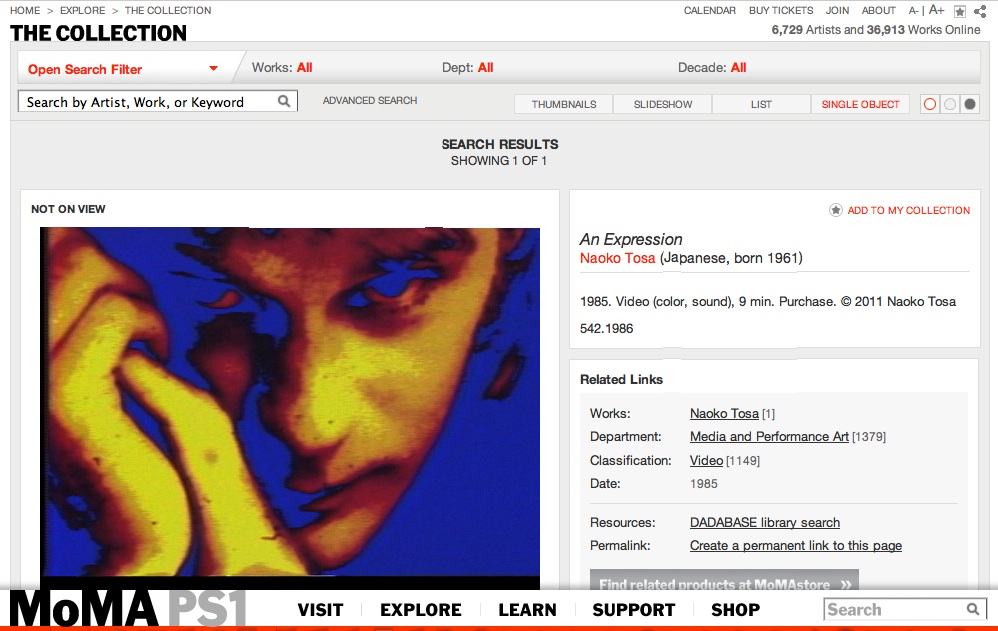Decrease text size with A-
Image resolution: width=998 pixels, height=631 pixels.
[913, 10]
